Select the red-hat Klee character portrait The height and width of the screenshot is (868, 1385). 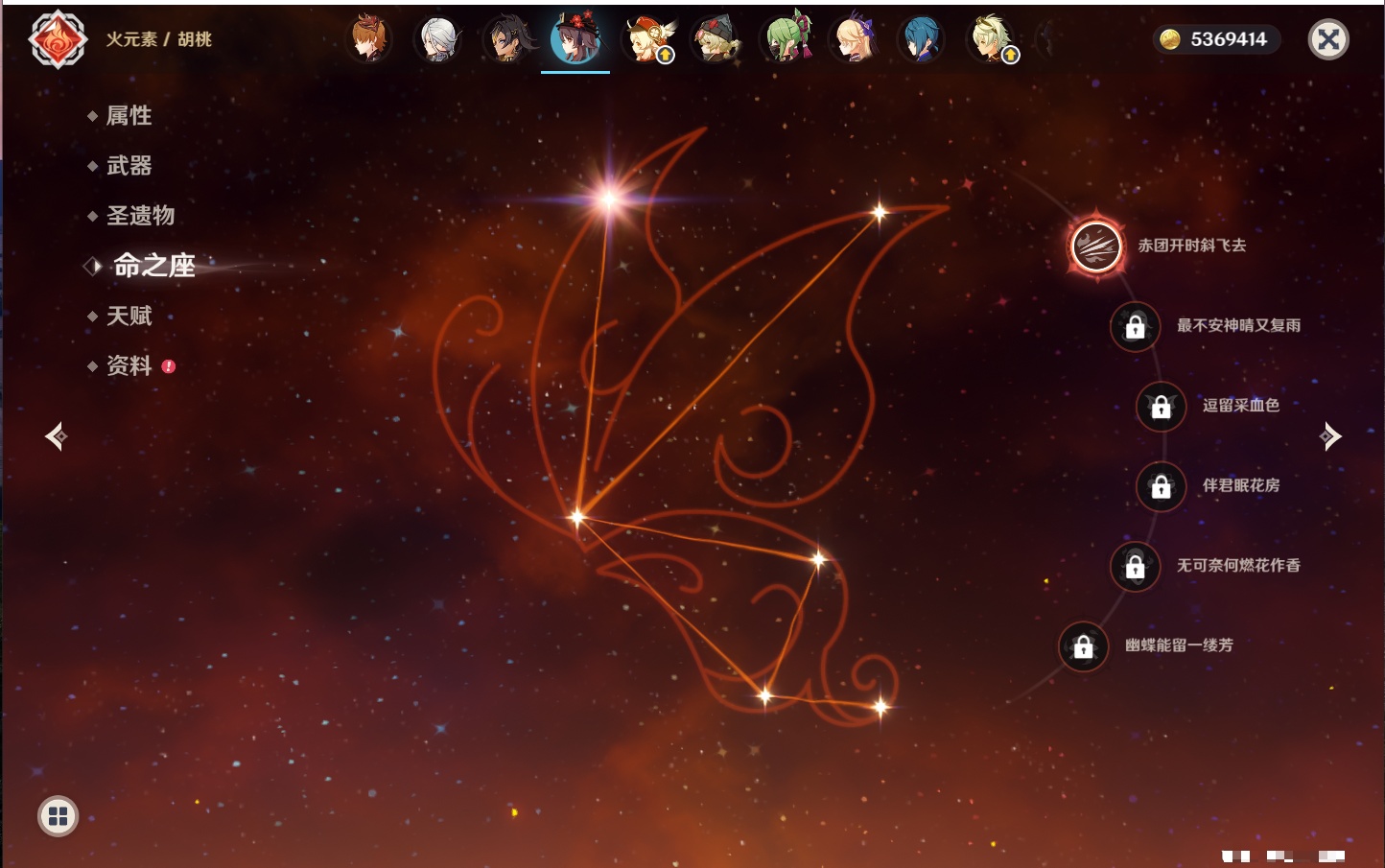[x=647, y=39]
